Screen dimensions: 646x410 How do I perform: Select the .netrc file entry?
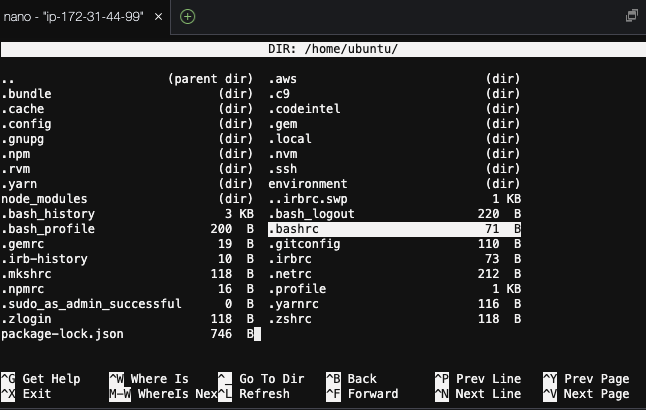point(394,274)
